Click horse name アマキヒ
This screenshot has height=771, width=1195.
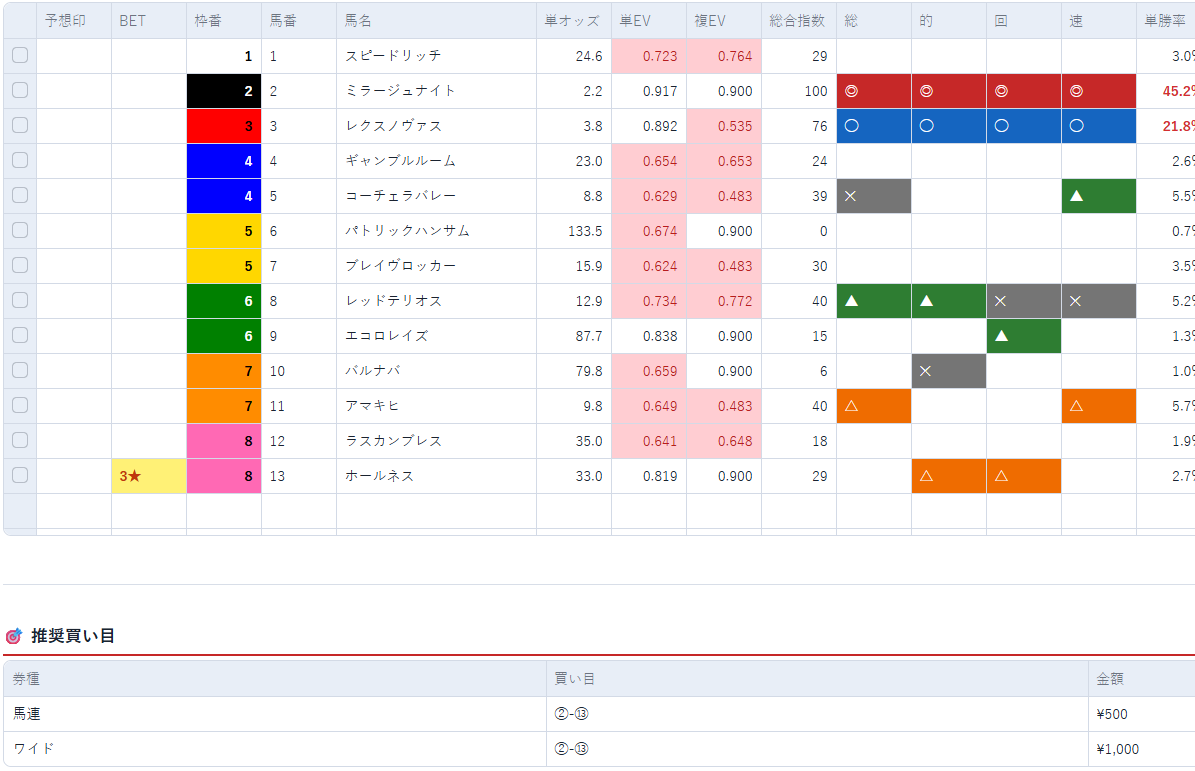[x=372, y=406]
